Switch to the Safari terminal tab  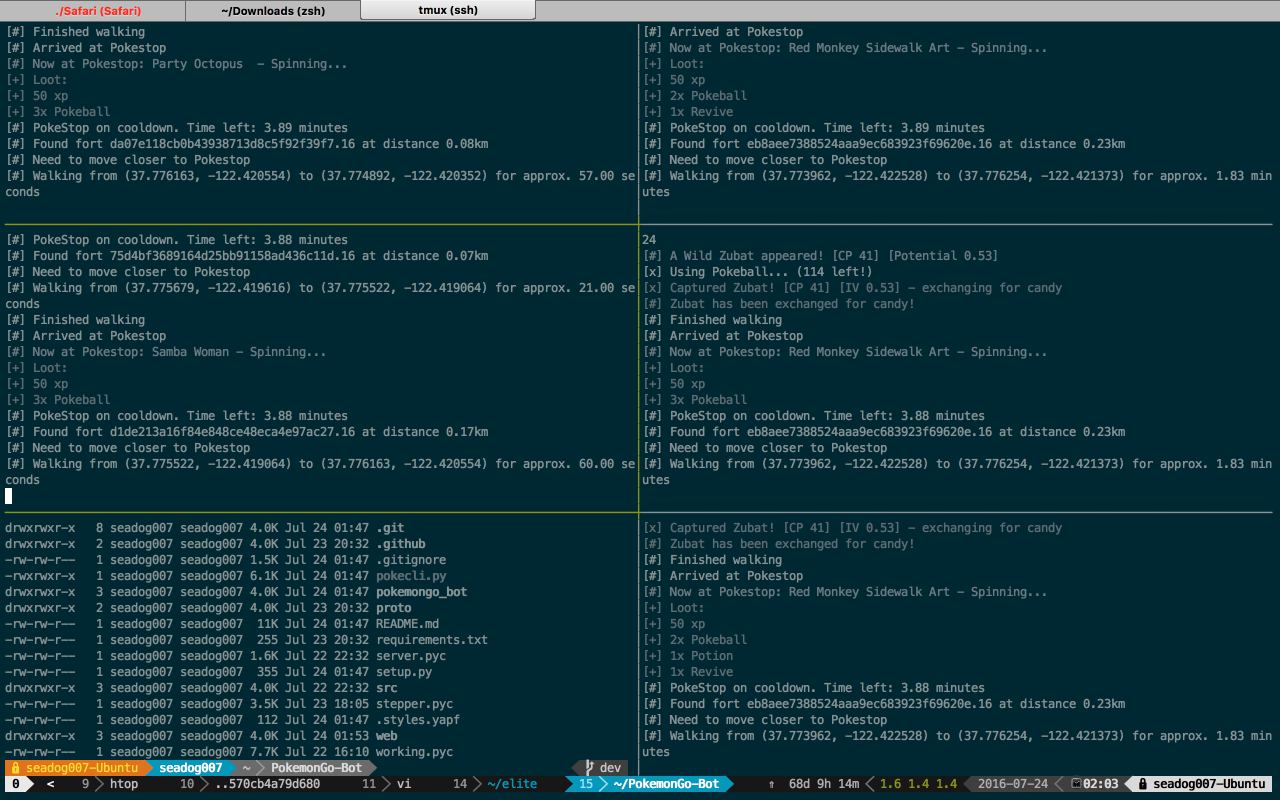tap(97, 11)
